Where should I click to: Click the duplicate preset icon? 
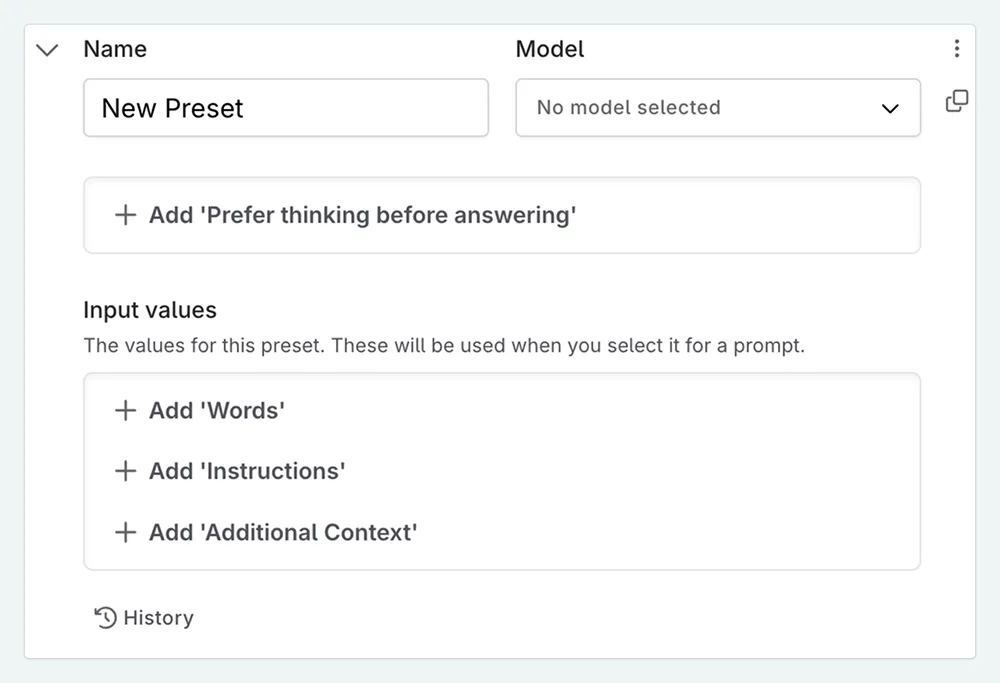957,100
